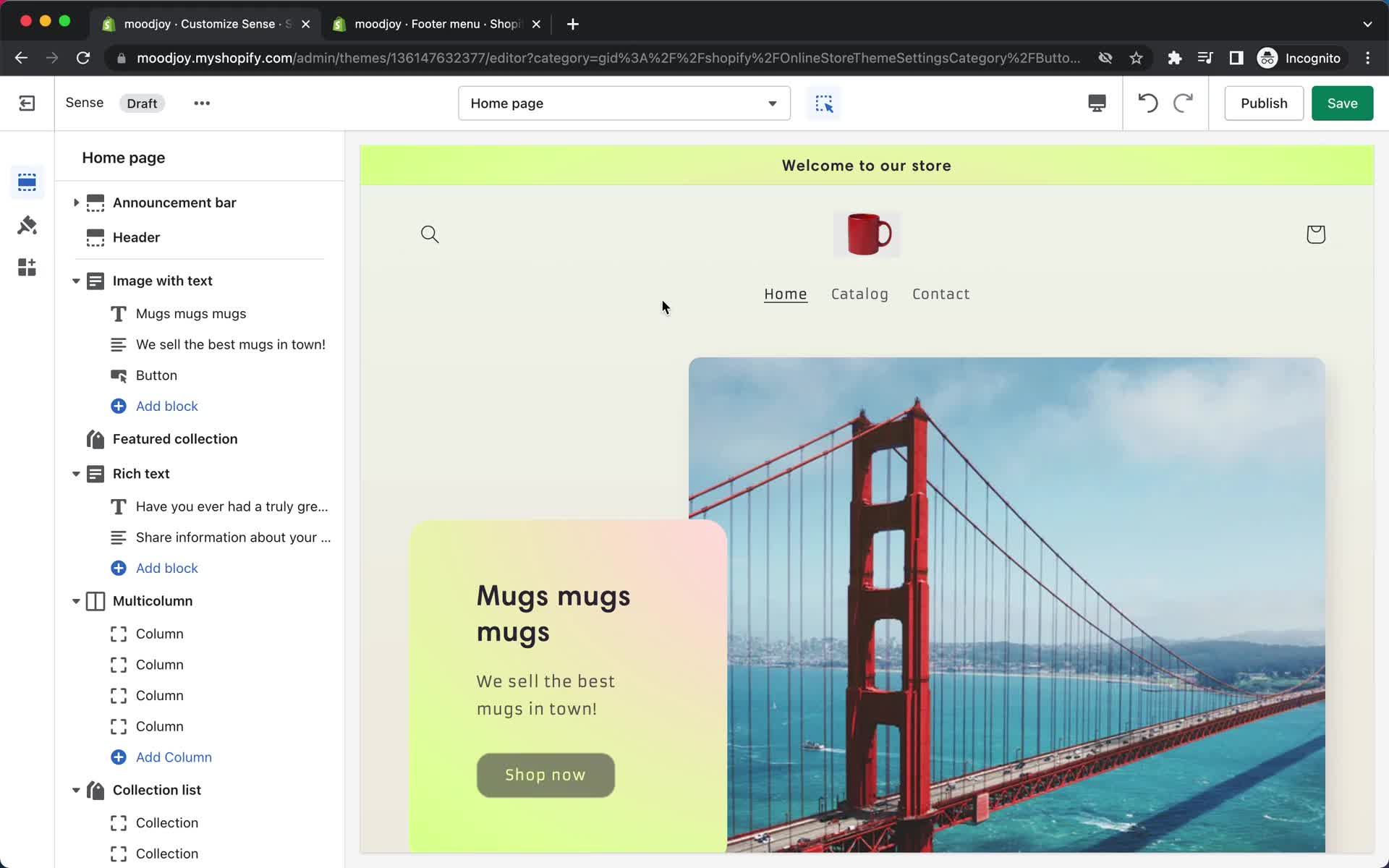1389x868 pixels.
Task: Click the desktop preview icon
Action: point(1097,103)
